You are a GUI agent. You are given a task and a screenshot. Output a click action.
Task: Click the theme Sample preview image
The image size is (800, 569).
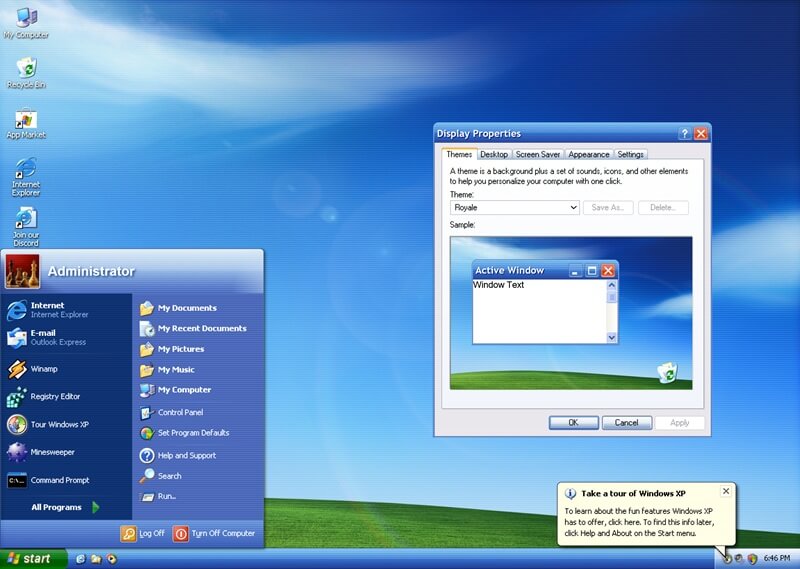point(571,313)
